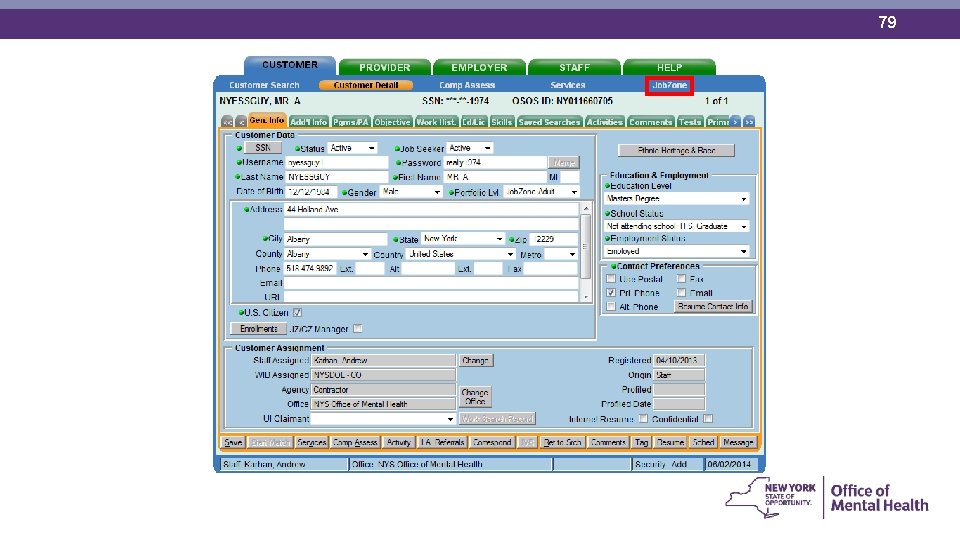
Task: Toggle Confidential checkbox
Action: click(x=708, y=419)
